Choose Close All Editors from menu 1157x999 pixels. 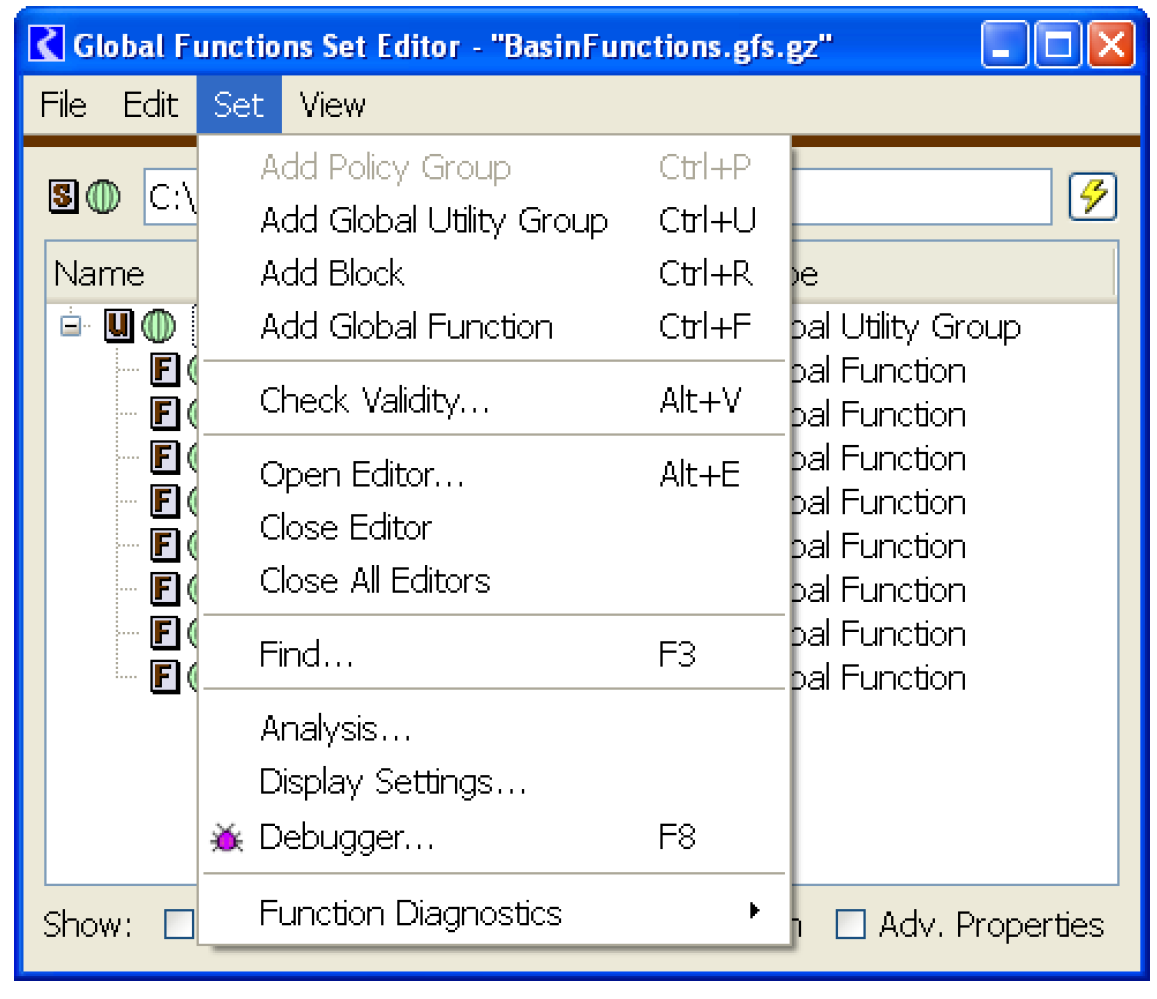point(374,581)
